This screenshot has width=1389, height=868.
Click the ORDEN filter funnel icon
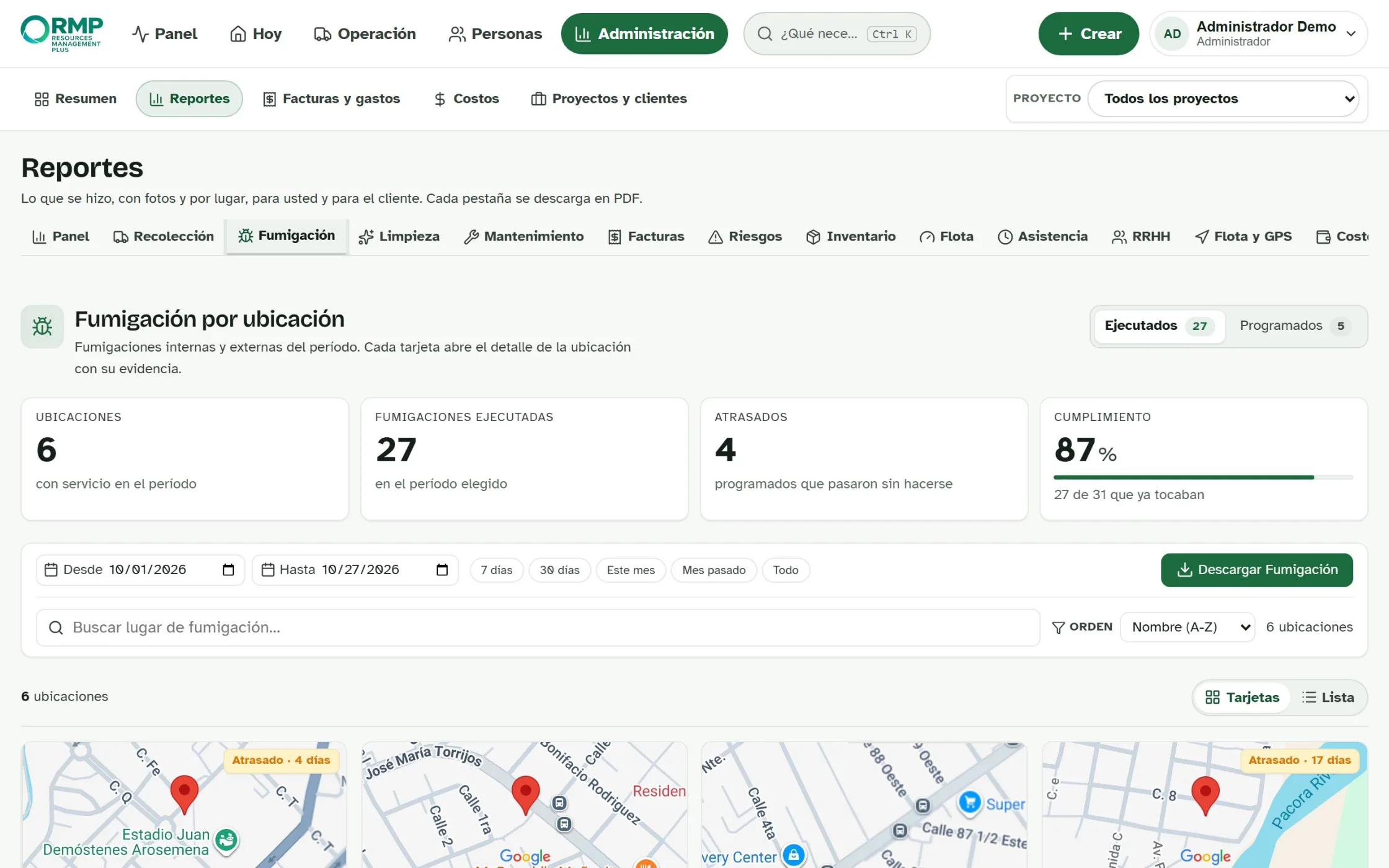(x=1058, y=627)
